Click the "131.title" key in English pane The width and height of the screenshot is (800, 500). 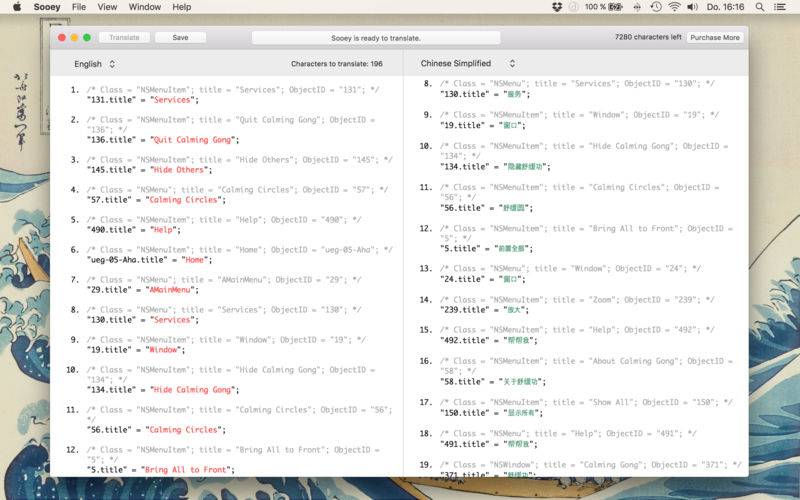pos(111,99)
